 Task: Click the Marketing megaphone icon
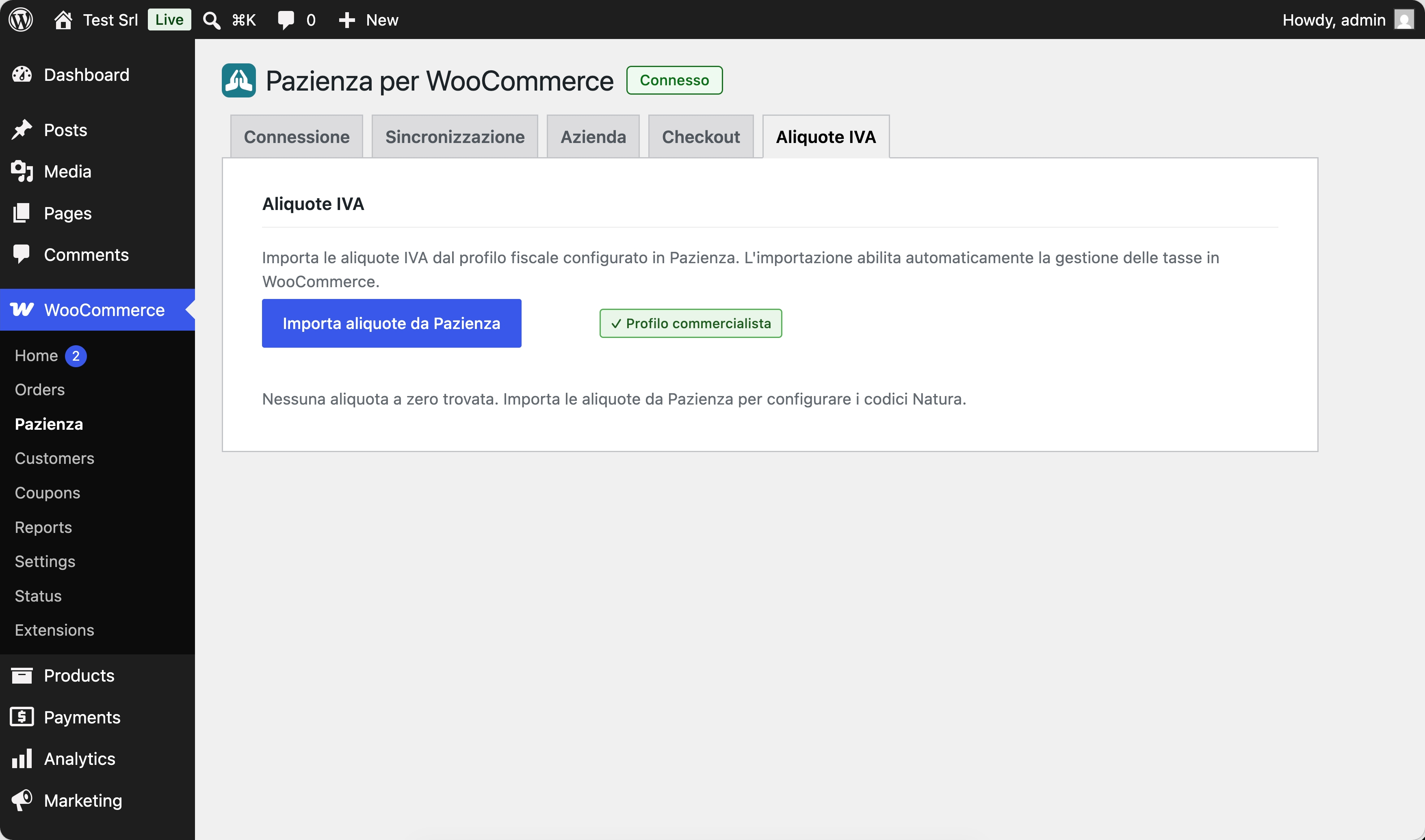(x=22, y=800)
